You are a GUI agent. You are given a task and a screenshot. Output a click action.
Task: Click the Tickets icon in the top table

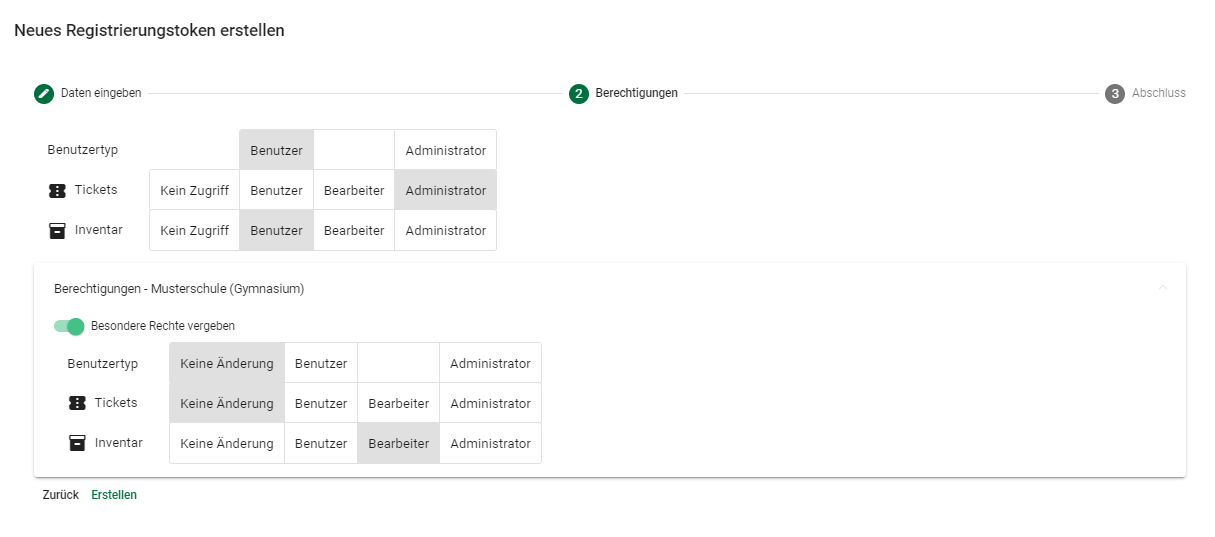57,191
